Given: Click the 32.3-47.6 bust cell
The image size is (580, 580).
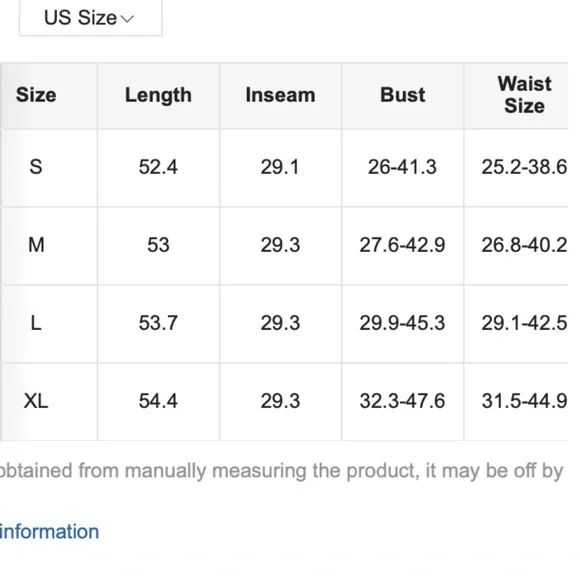Looking at the screenshot, I should [x=402, y=401].
